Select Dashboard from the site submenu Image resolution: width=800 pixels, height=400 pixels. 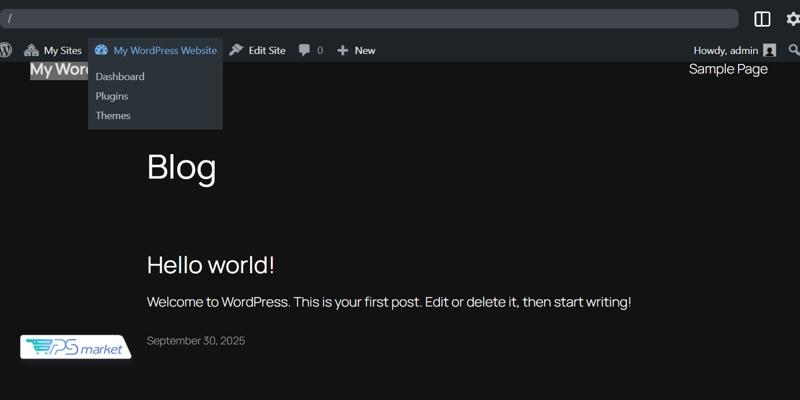point(120,77)
